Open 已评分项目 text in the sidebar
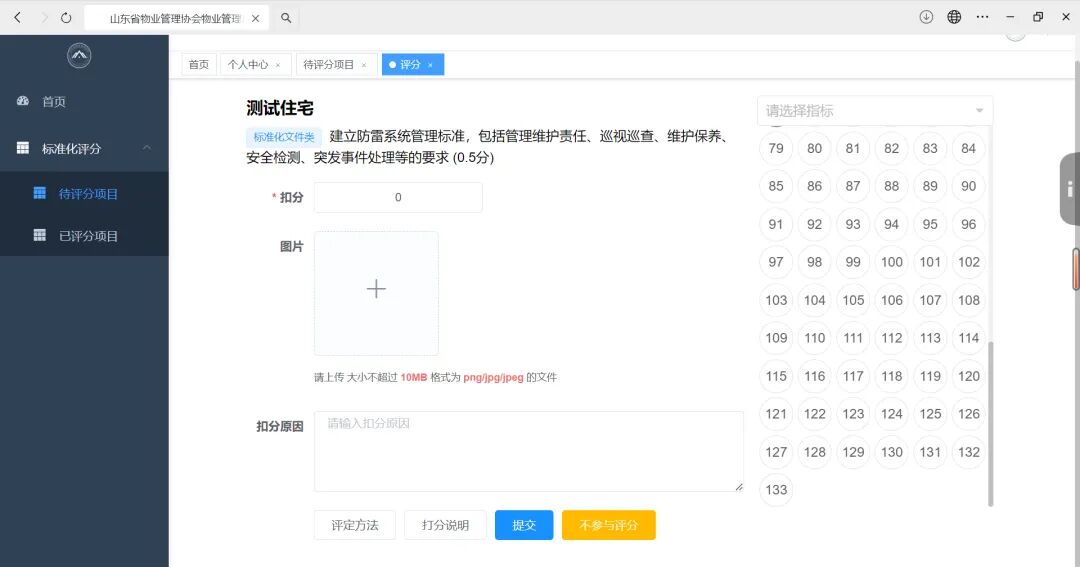Screen dimensions: 1080x567 click(x=88, y=236)
